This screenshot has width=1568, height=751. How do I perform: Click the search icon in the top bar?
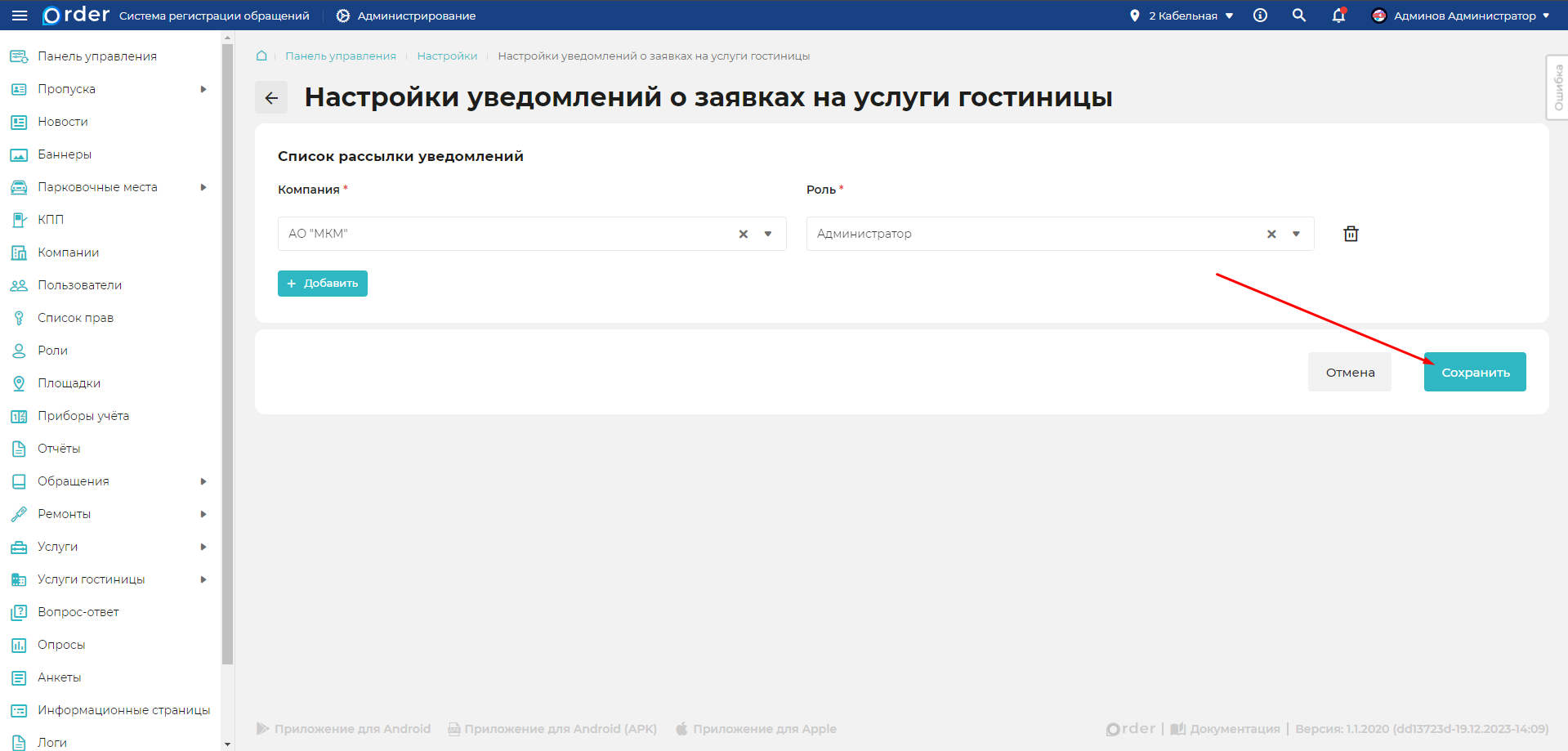pos(1298,15)
